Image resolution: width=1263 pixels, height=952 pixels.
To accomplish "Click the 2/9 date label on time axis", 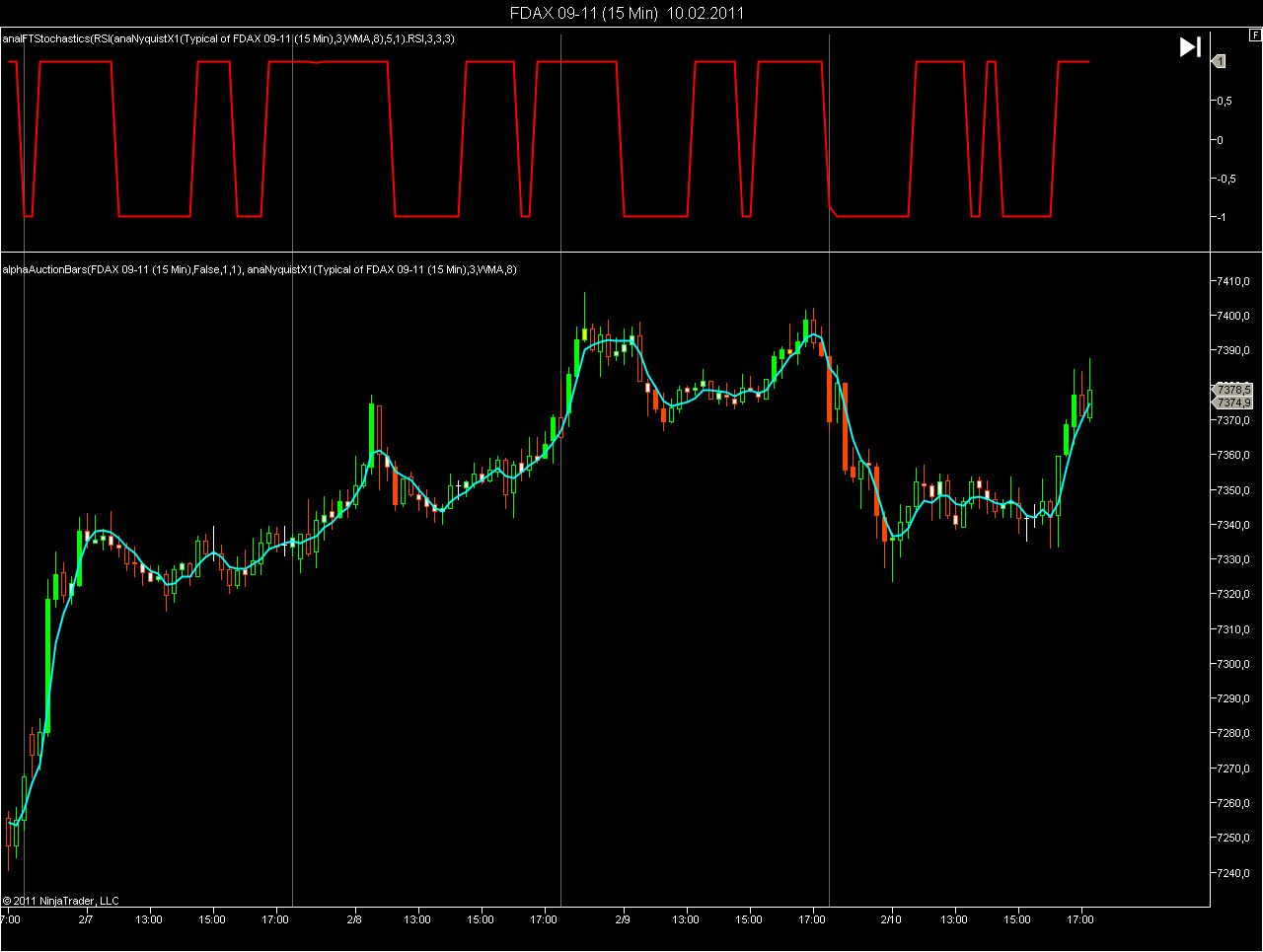I will pyautogui.click(x=623, y=919).
